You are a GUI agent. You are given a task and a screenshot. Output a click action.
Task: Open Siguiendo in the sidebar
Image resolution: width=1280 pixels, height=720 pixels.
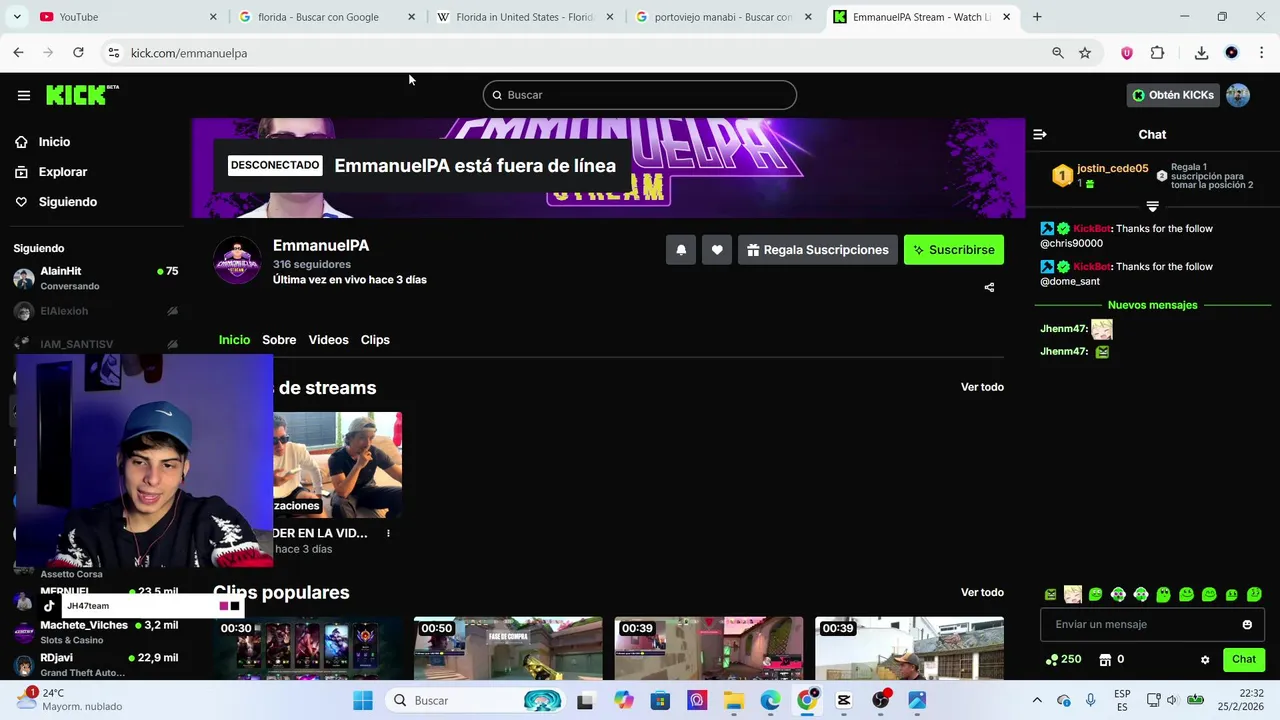tap(56, 202)
